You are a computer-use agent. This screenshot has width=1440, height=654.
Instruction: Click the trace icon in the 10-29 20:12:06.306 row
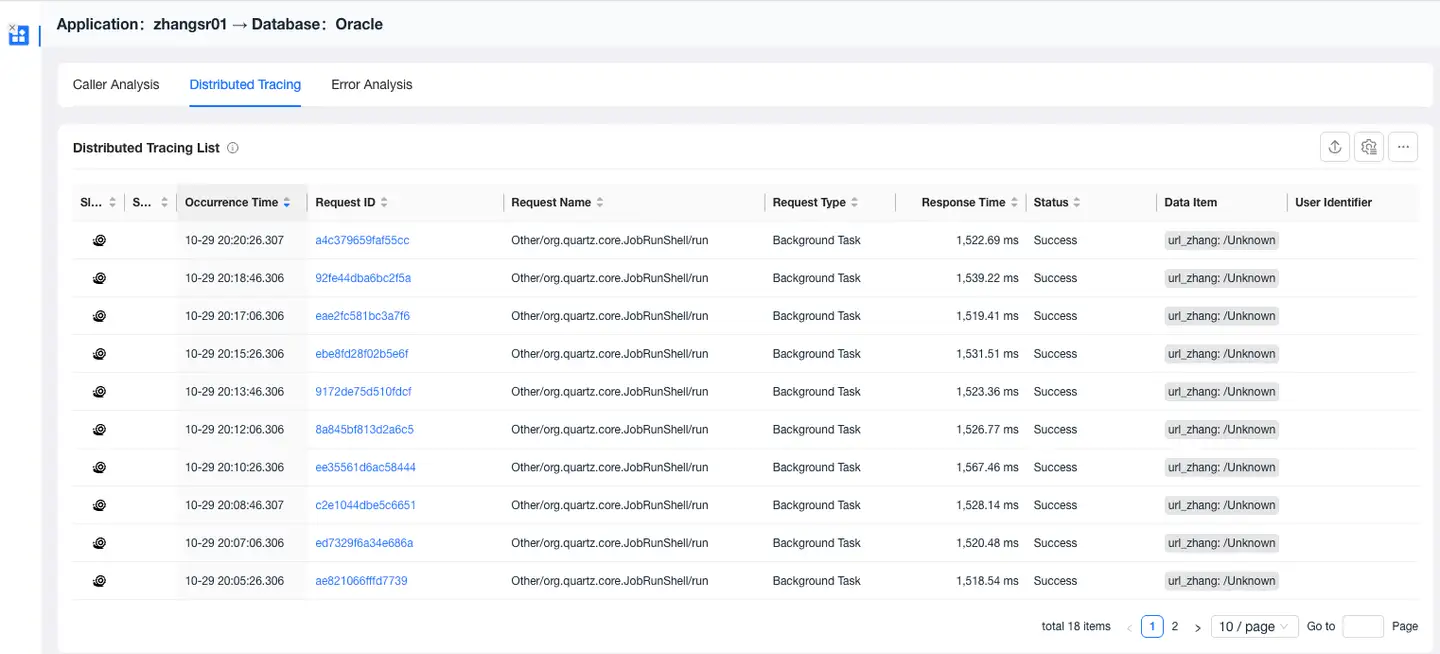100,430
